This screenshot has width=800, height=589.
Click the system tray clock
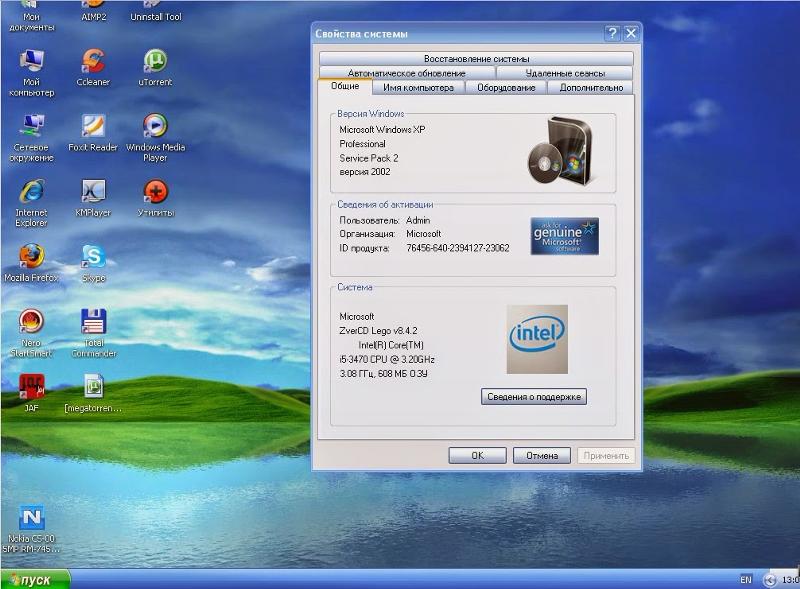coord(791,579)
